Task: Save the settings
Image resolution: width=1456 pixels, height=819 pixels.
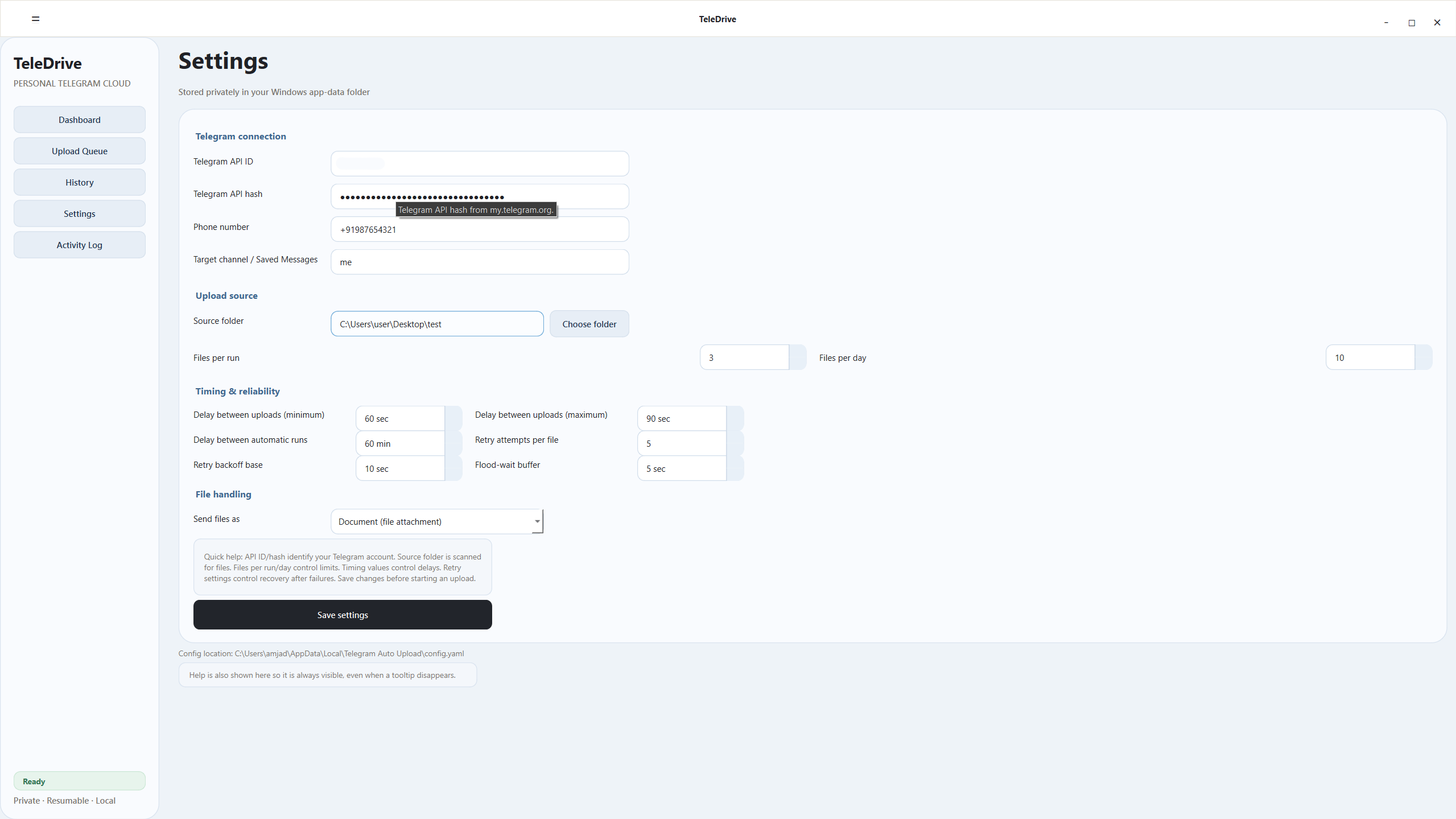Action: click(343, 615)
